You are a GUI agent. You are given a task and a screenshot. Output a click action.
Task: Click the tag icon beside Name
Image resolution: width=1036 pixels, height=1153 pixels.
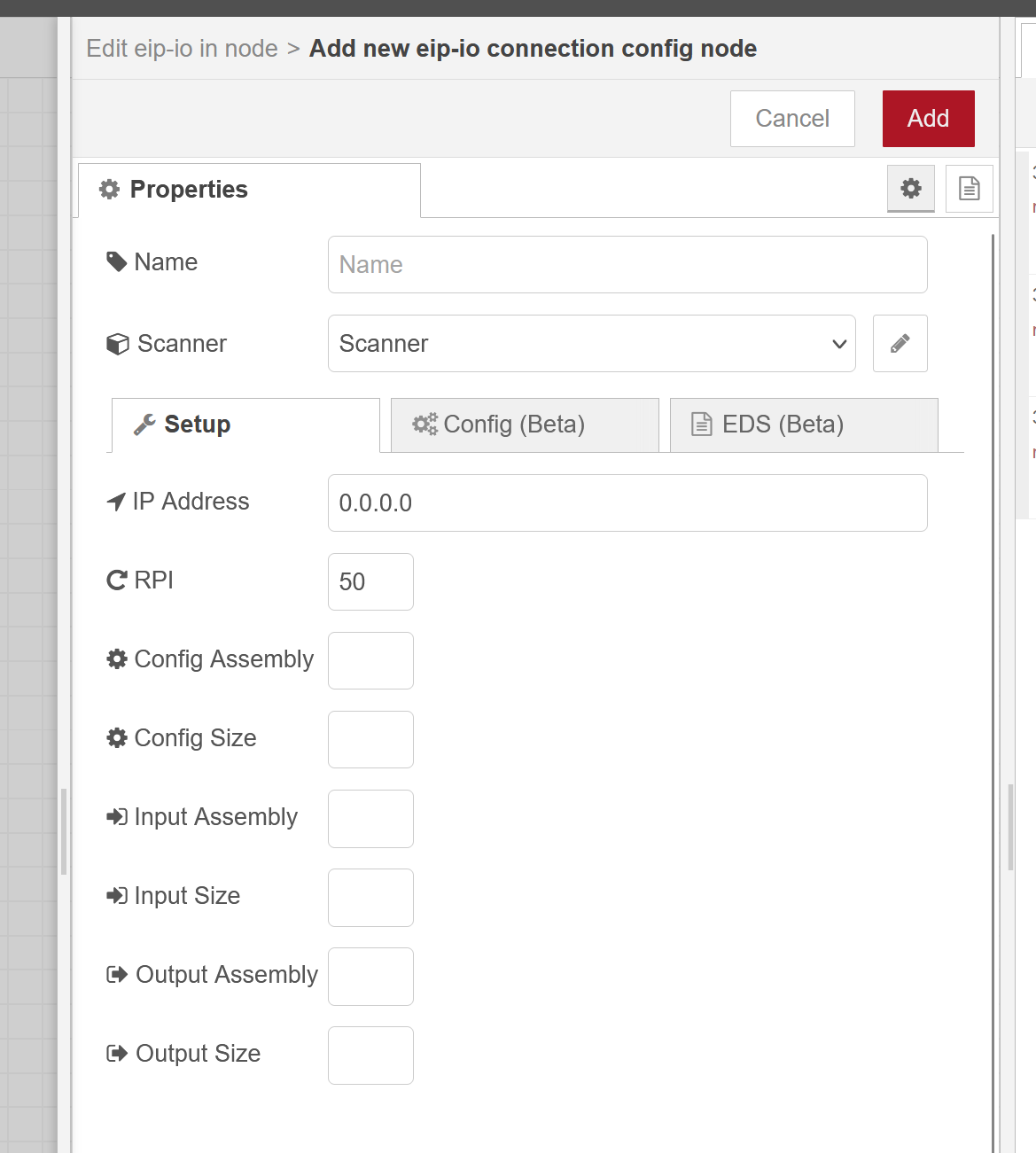click(117, 262)
